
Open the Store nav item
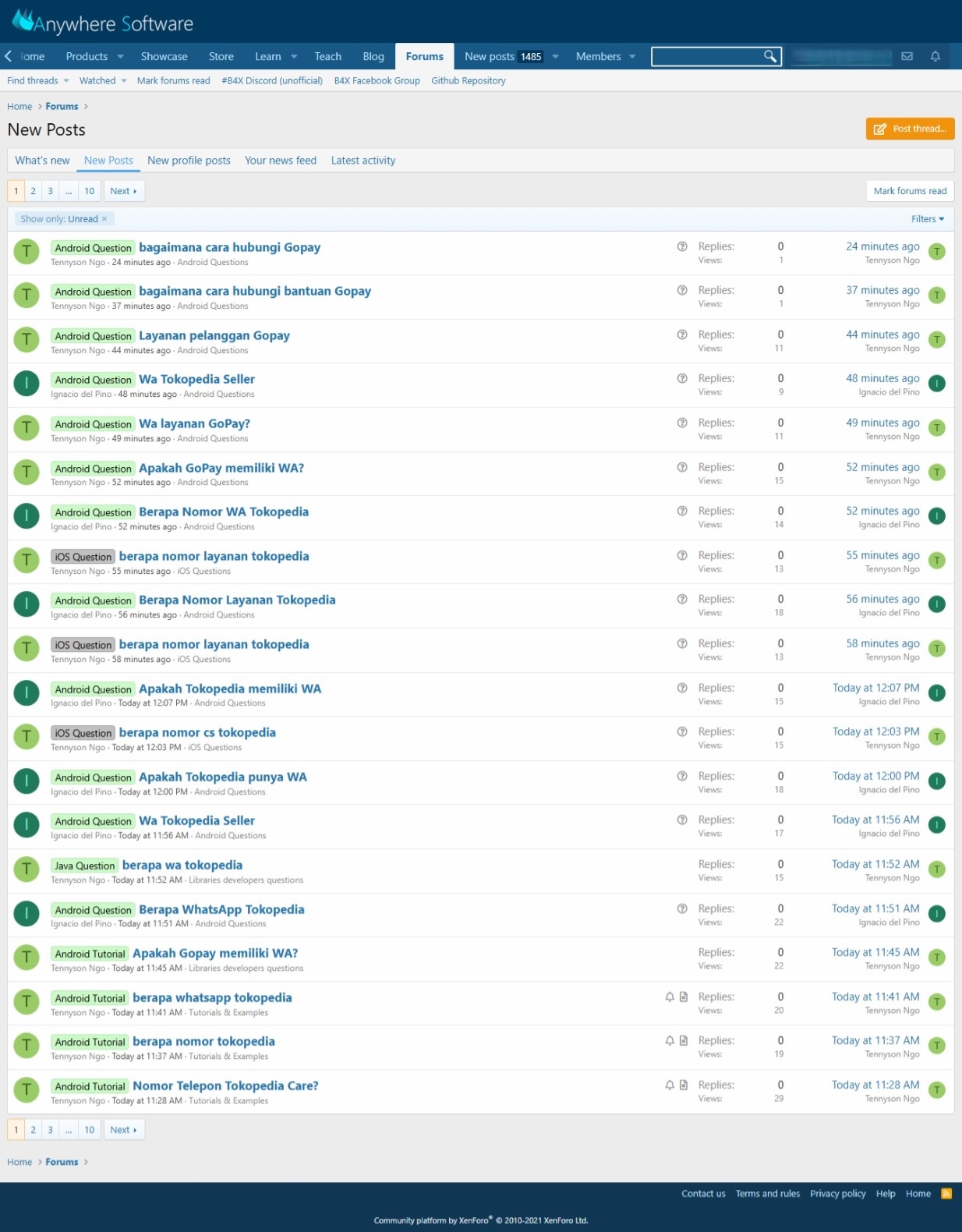221,56
